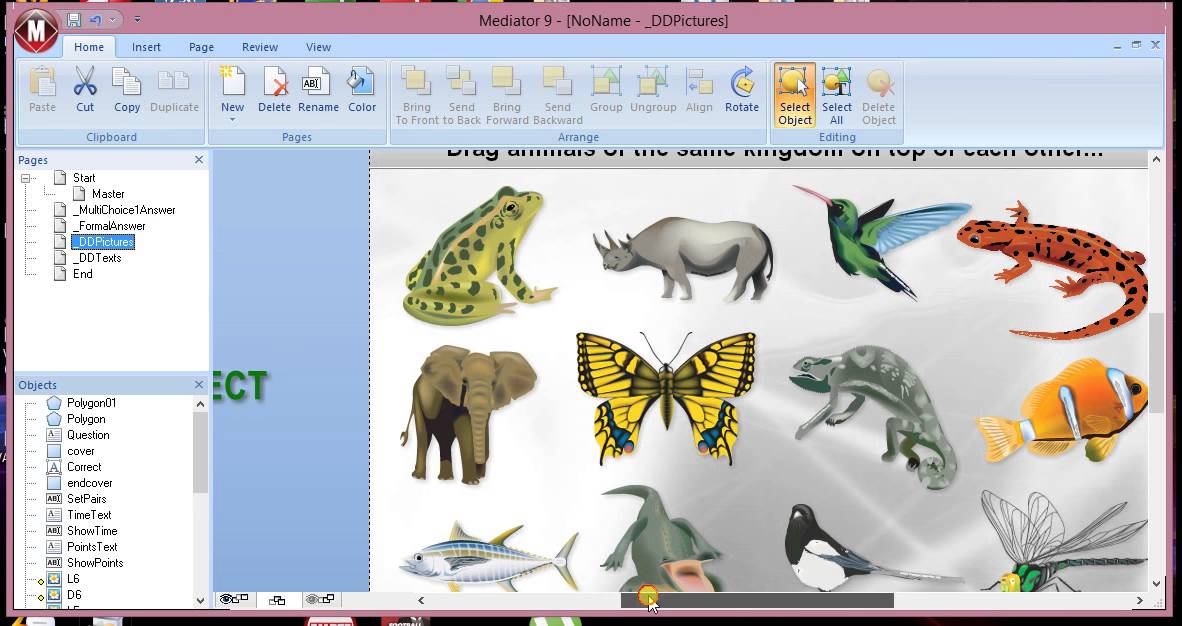Undo the last action in quick access toolbar
The width and height of the screenshot is (1182, 626).
[x=96, y=20]
